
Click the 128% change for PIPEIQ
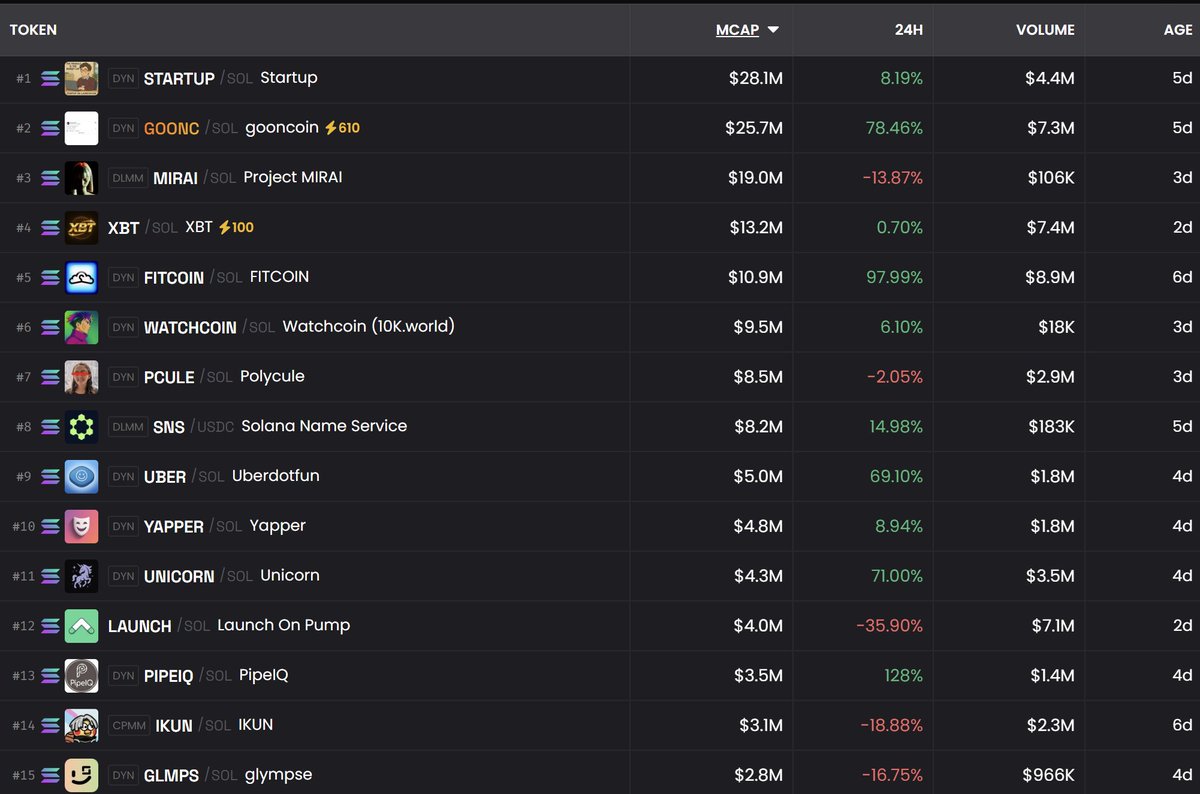[x=904, y=675]
